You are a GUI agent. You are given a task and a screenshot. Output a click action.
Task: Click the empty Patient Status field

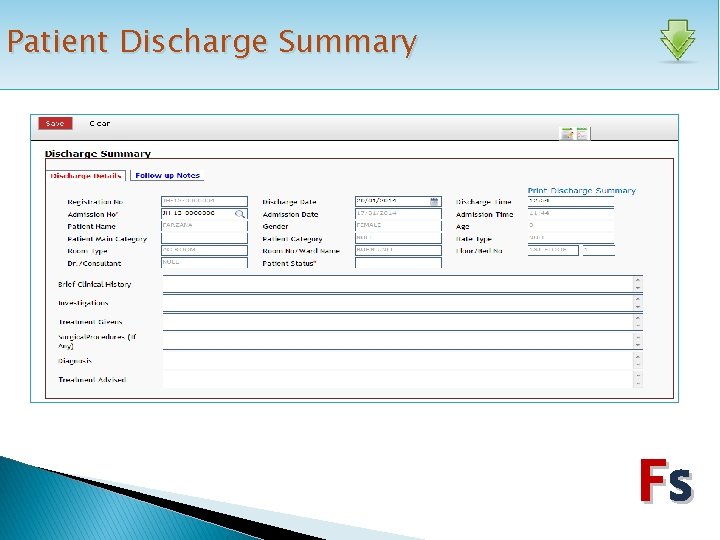click(x=398, y=263)
